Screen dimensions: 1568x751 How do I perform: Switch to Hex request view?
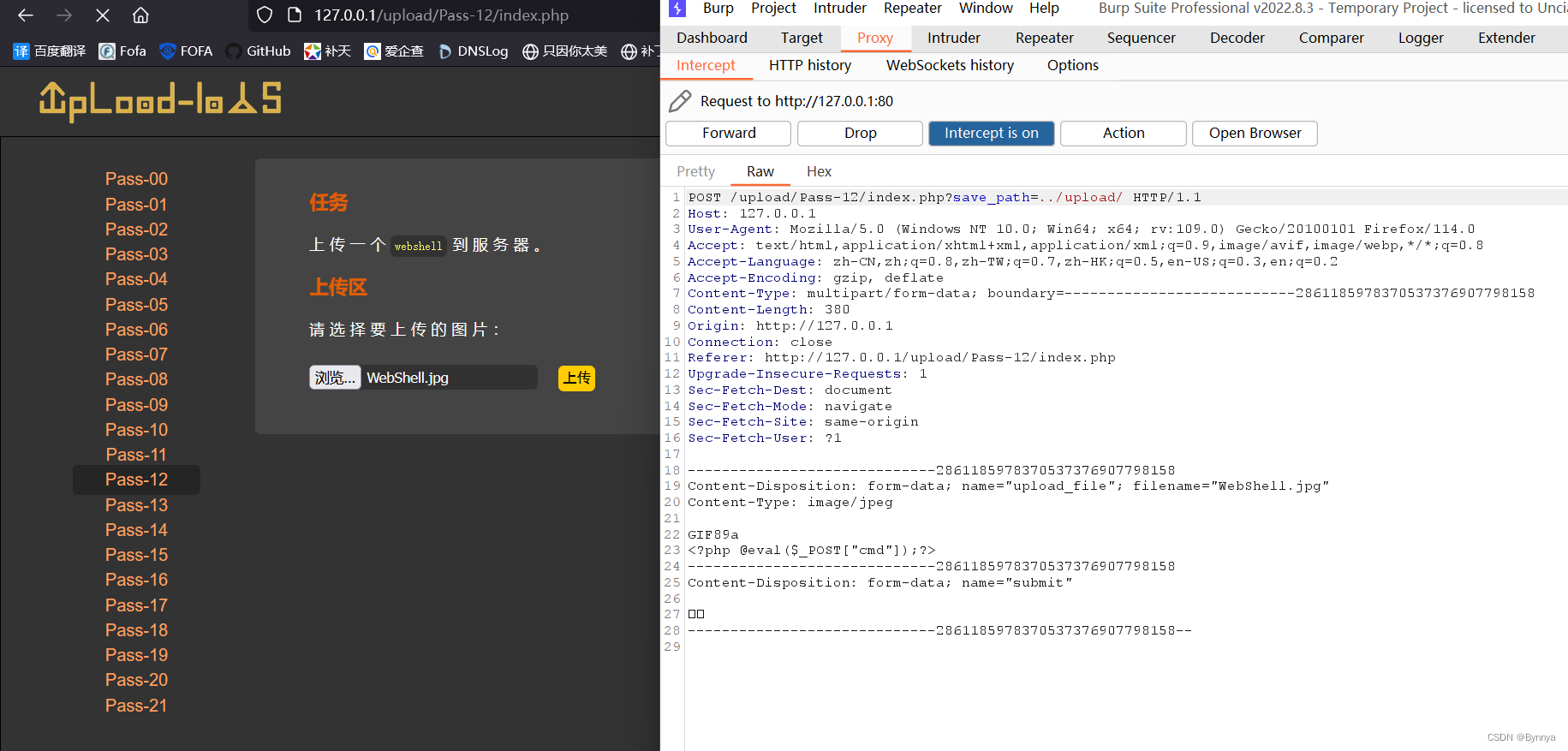point(819,171)
